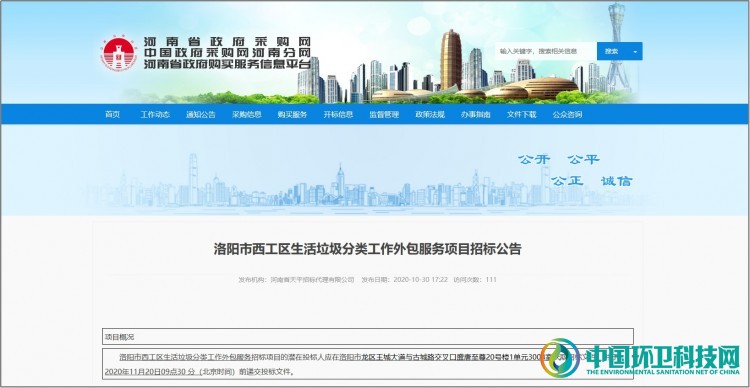Screen dimensions: 750x388
Task: Click the publish date 2020-10-30 17:22
Action: [x=420, y=279]
